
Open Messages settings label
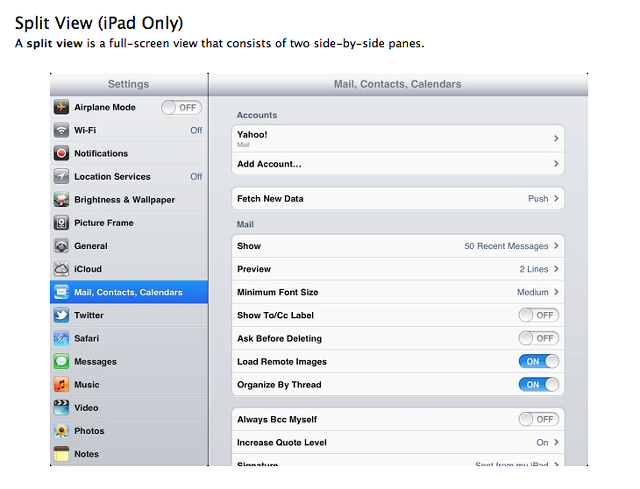pyautogui.click(x=95, y=362)
